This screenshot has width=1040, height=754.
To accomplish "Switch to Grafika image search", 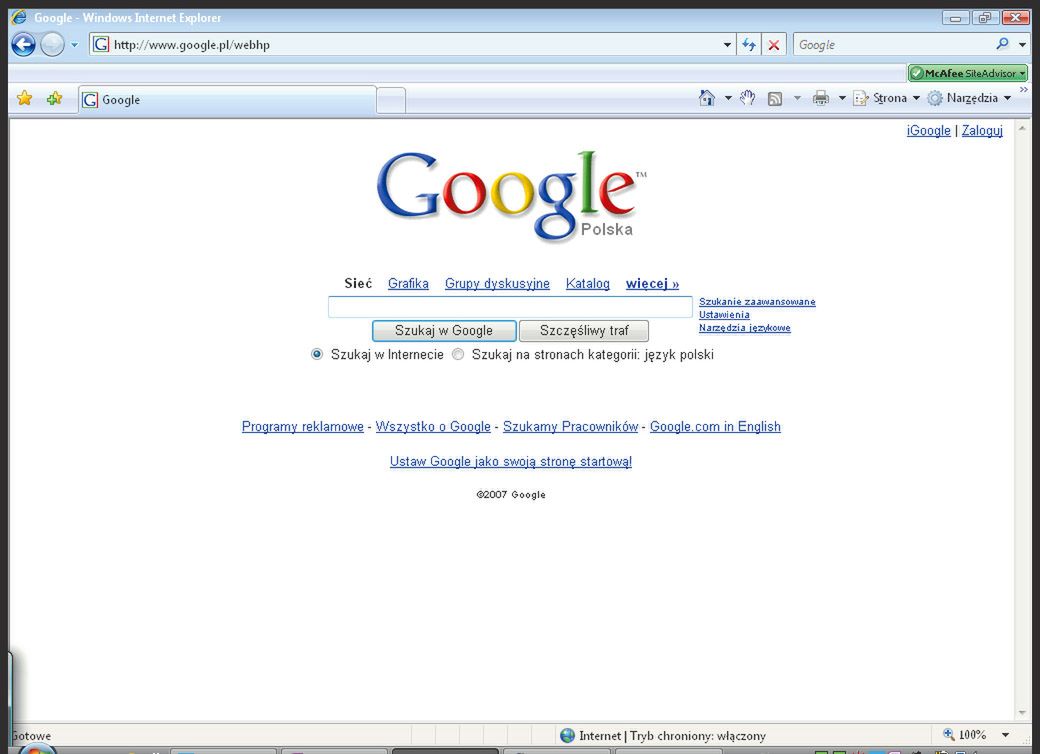I will pos(408,284).
